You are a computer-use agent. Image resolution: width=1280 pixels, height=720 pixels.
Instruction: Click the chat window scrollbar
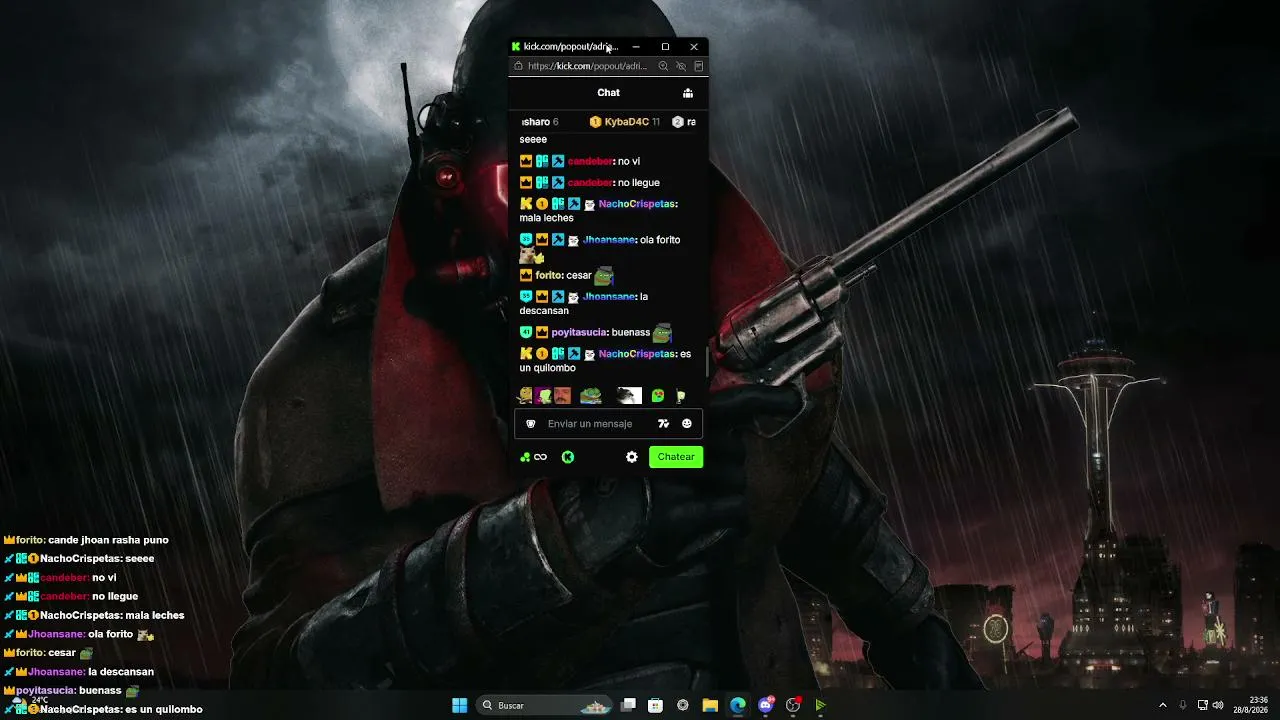coord(706,362)
